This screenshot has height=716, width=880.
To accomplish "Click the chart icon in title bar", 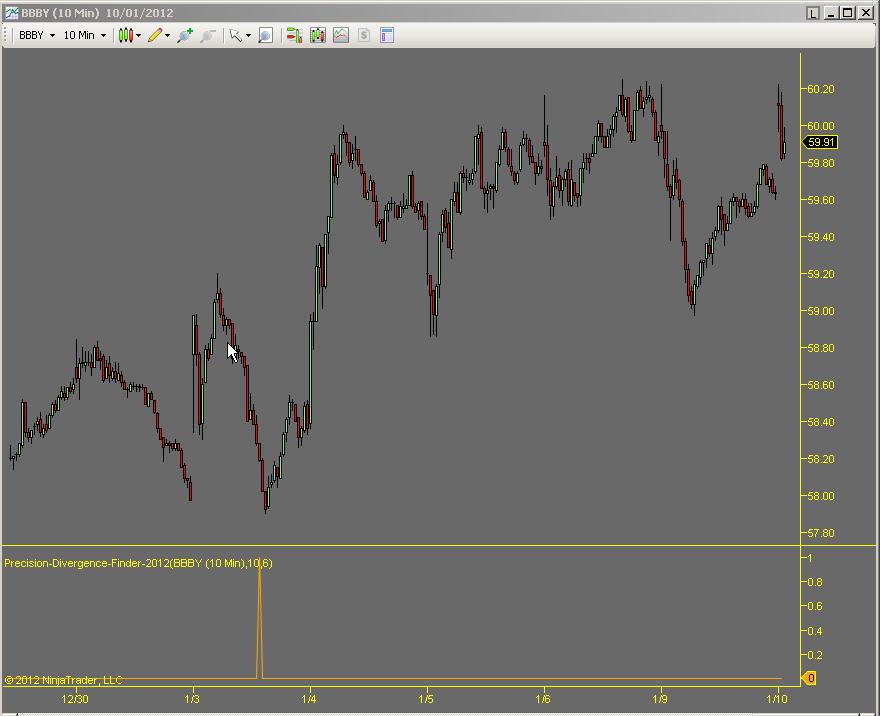I will [x=12, y=13].
